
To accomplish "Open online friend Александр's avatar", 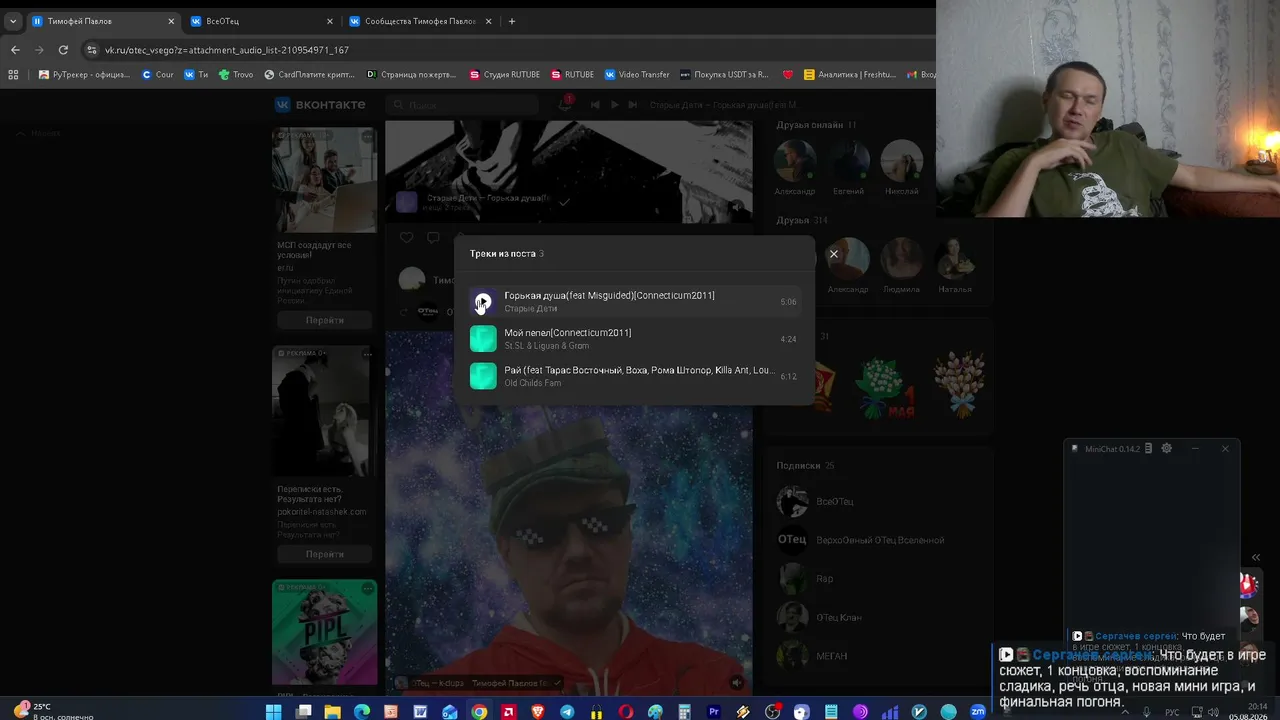I will point(795,160).
